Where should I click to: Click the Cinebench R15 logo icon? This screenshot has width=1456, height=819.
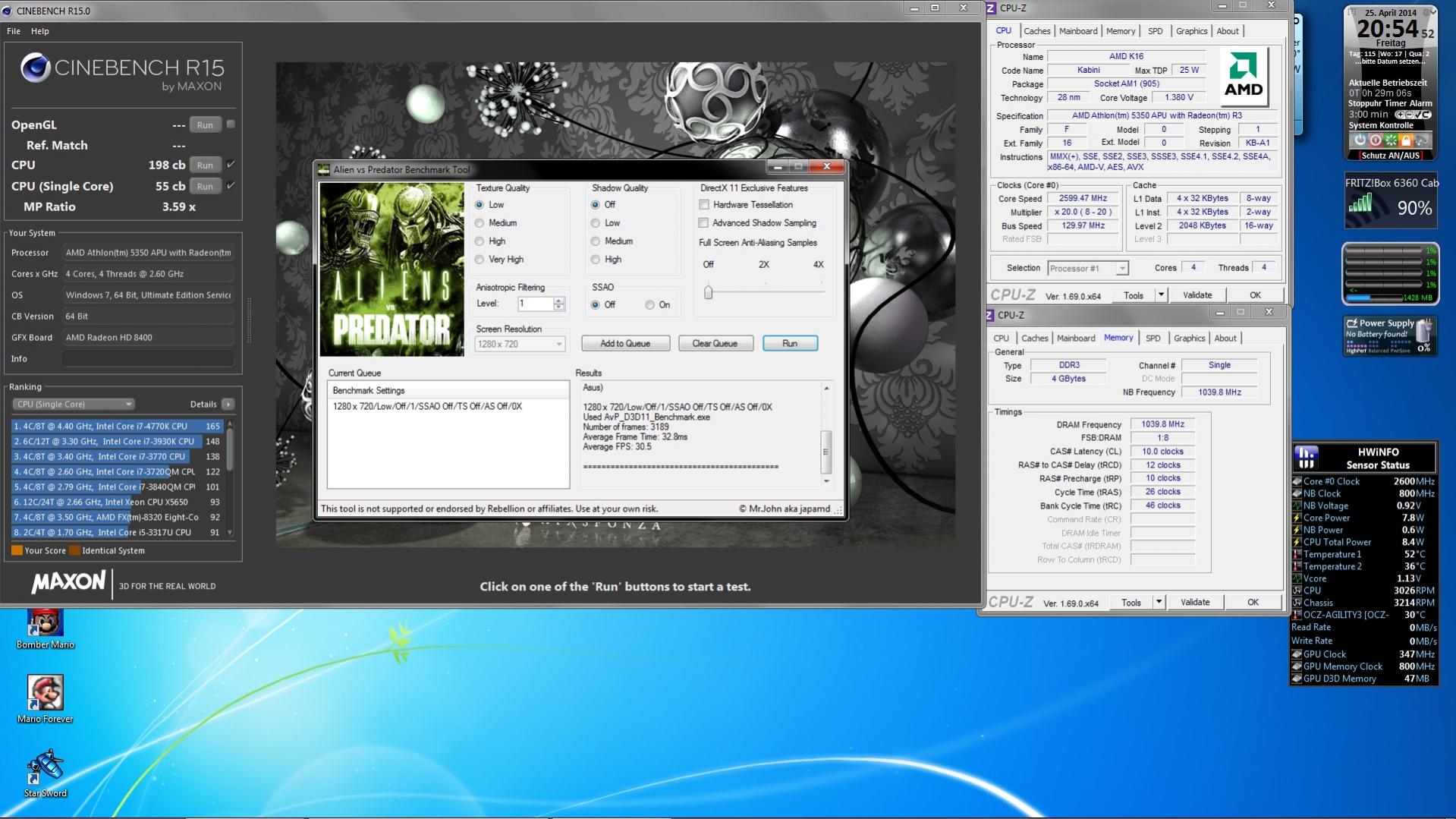click(35, 68)
